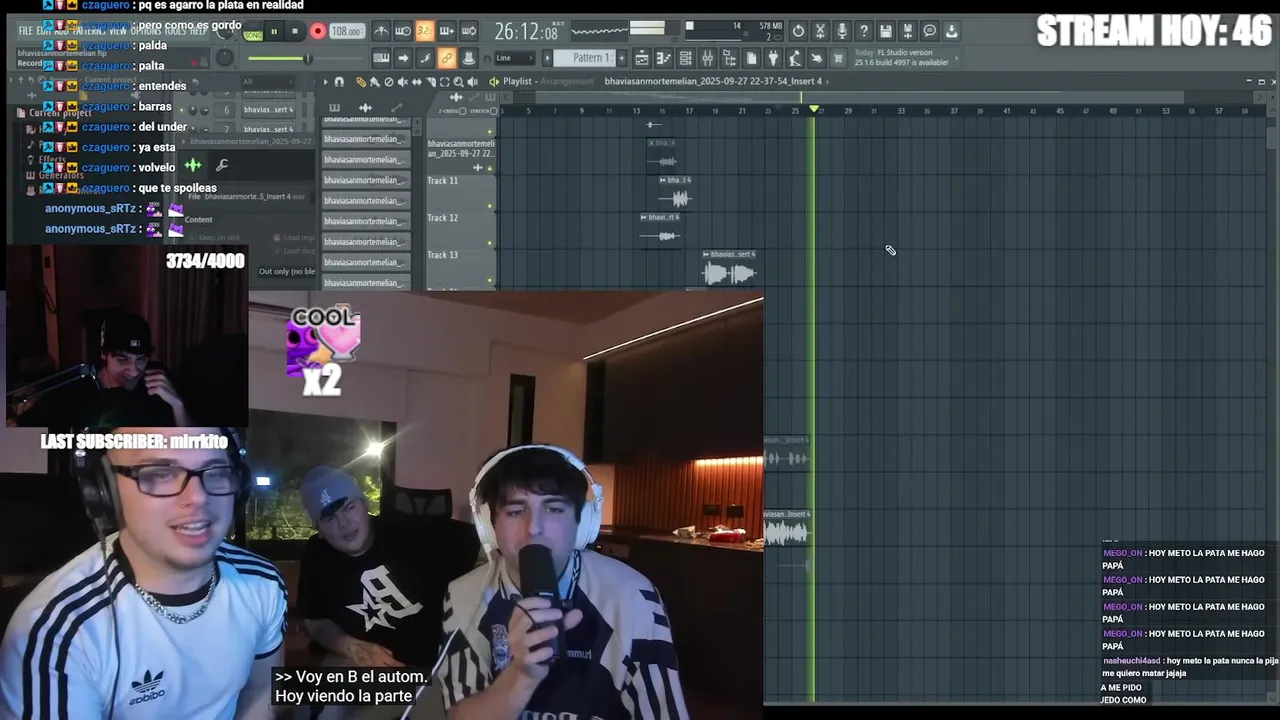
Task: Click the 108.000 tempo field
Action: [347, 31]
